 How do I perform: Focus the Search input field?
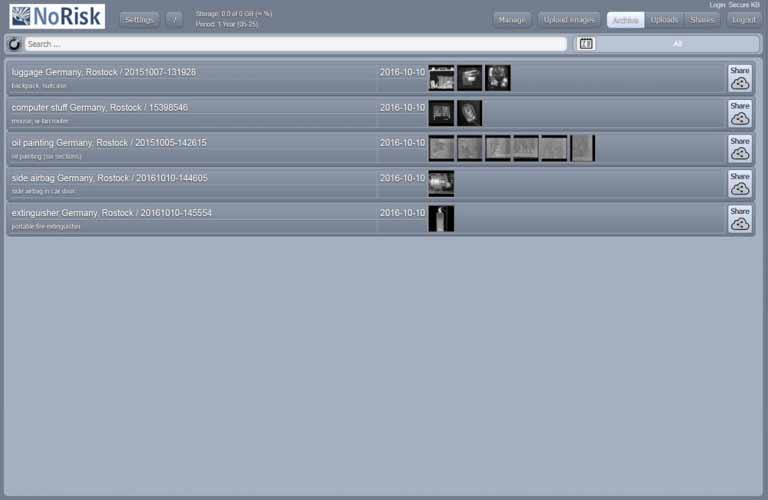click(x=295, y=44)
